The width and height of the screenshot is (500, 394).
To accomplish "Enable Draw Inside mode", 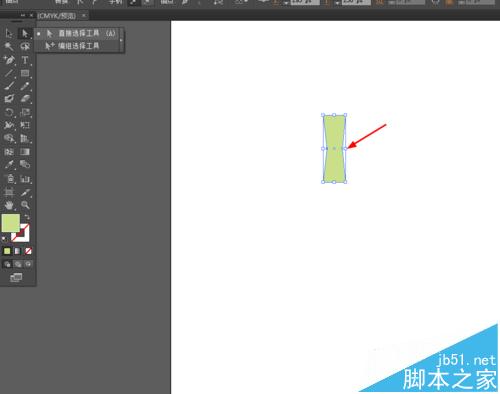I will [28, 264].
